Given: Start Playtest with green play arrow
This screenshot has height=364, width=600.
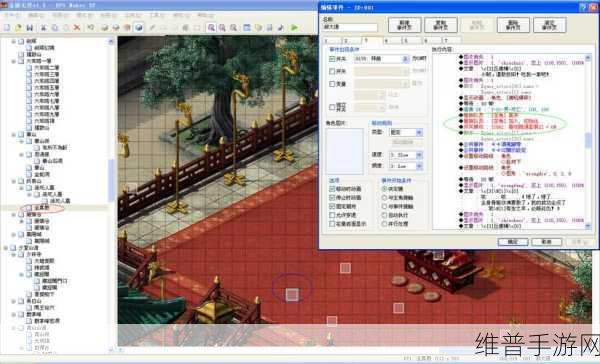Looking at the screenshot, I should click(294, 28).
